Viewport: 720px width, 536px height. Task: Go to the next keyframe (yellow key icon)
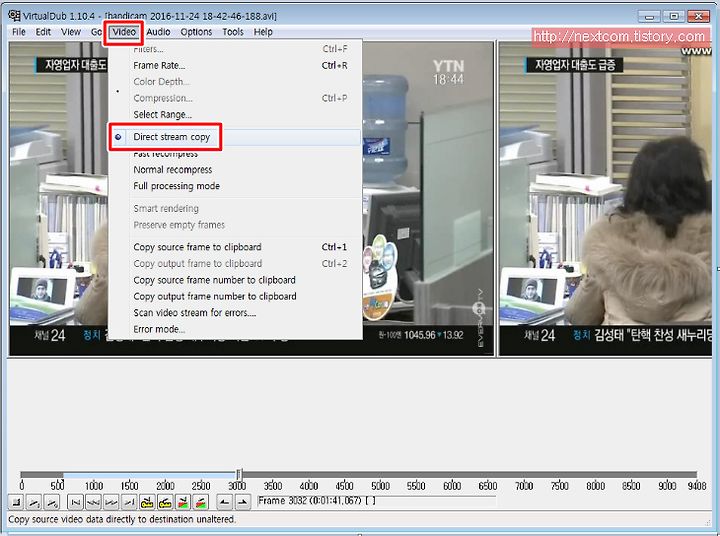click(x=165, y=502)
